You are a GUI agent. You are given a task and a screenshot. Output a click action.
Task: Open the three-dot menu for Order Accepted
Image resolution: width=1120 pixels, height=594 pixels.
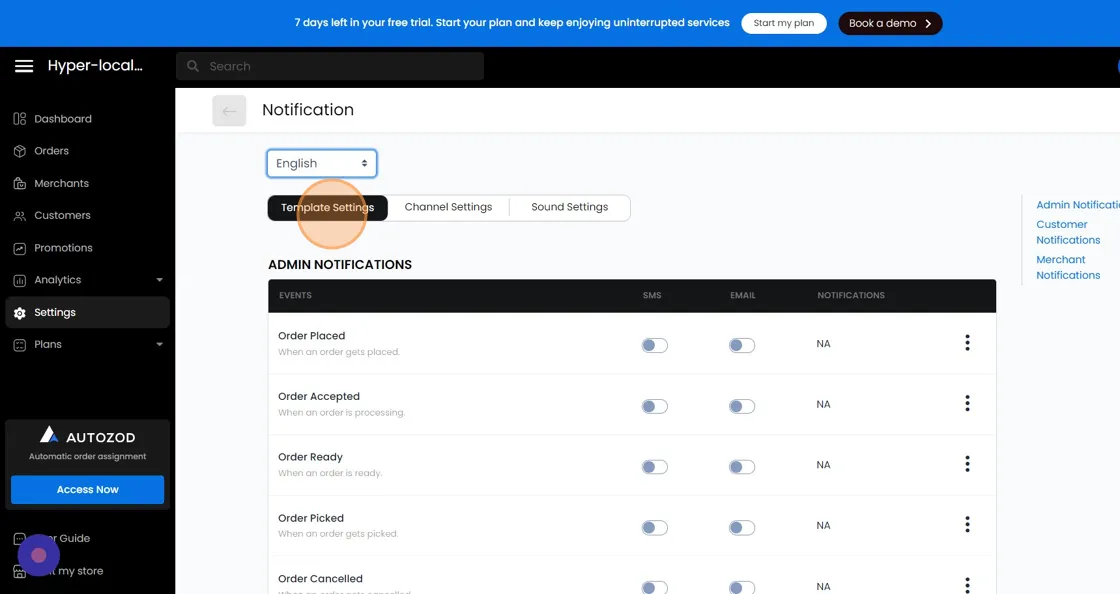click(x=967, y=403)
